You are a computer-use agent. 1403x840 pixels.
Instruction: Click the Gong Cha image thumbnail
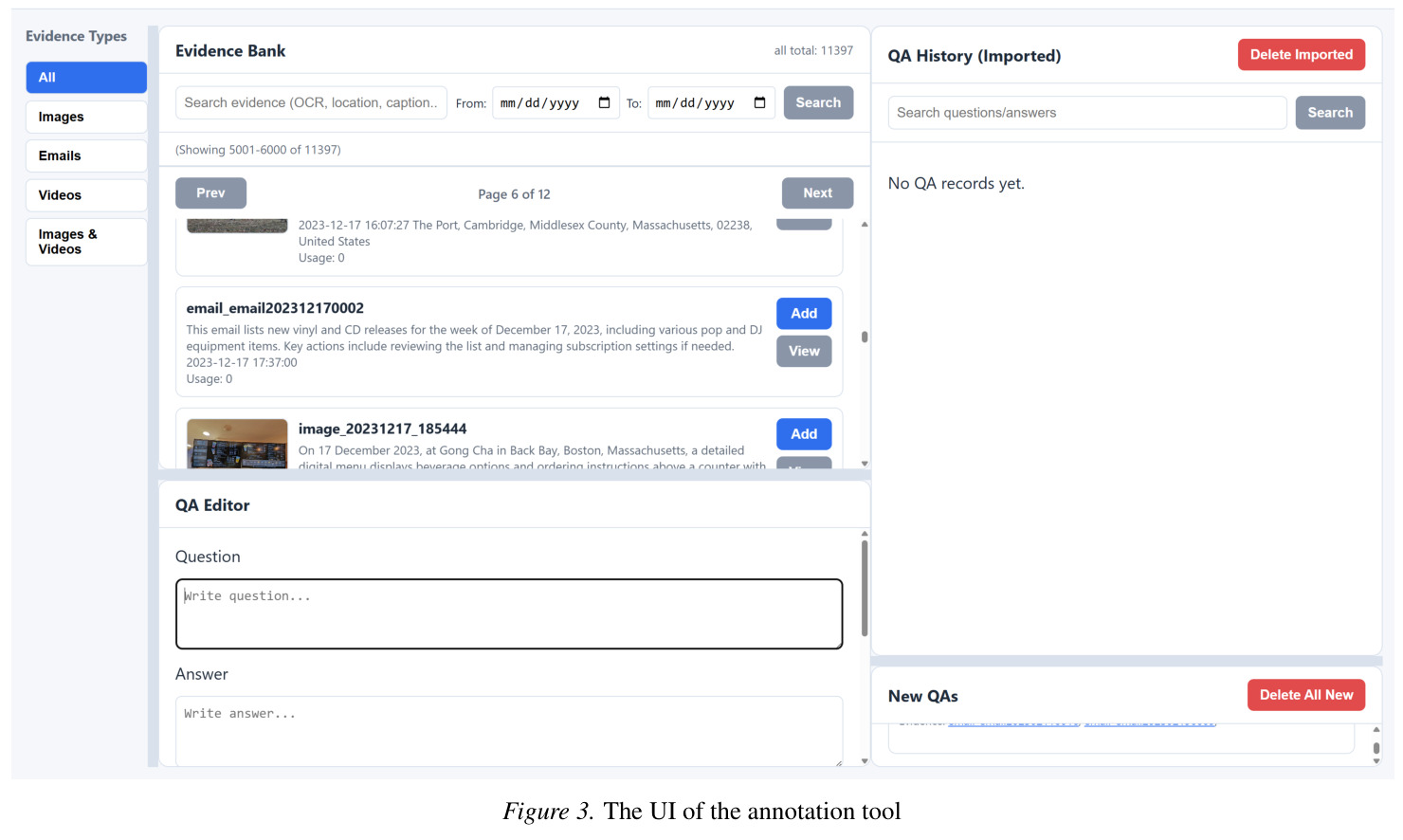coord(237,444)
